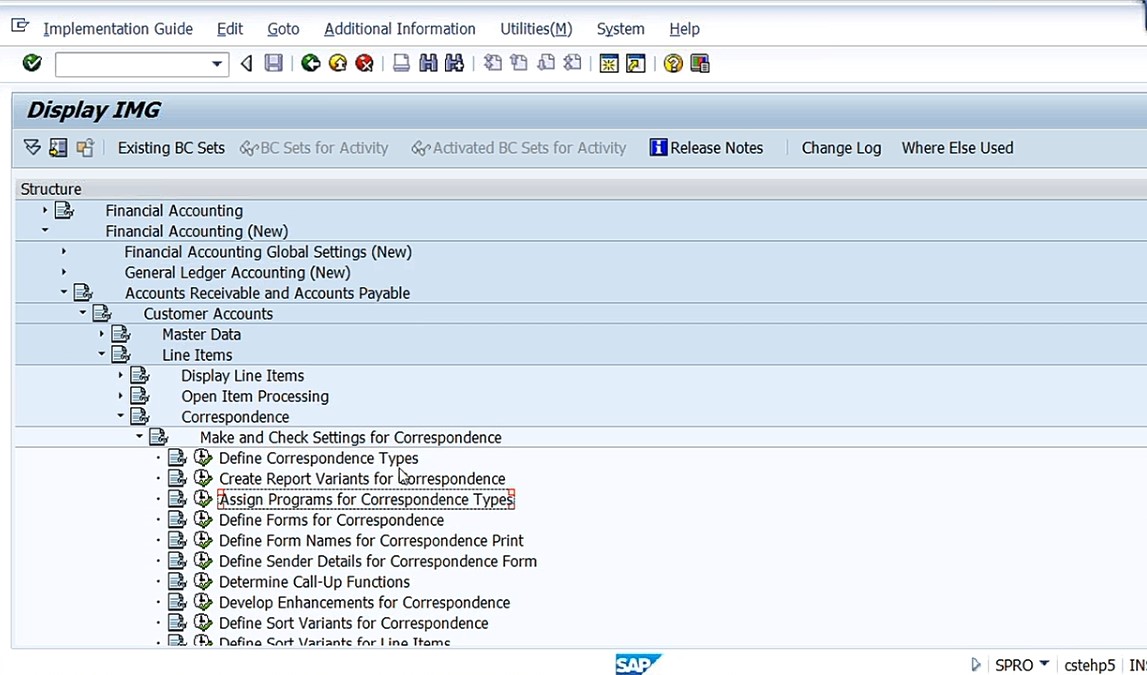Expand the Master Data node

tap(102, 333)
